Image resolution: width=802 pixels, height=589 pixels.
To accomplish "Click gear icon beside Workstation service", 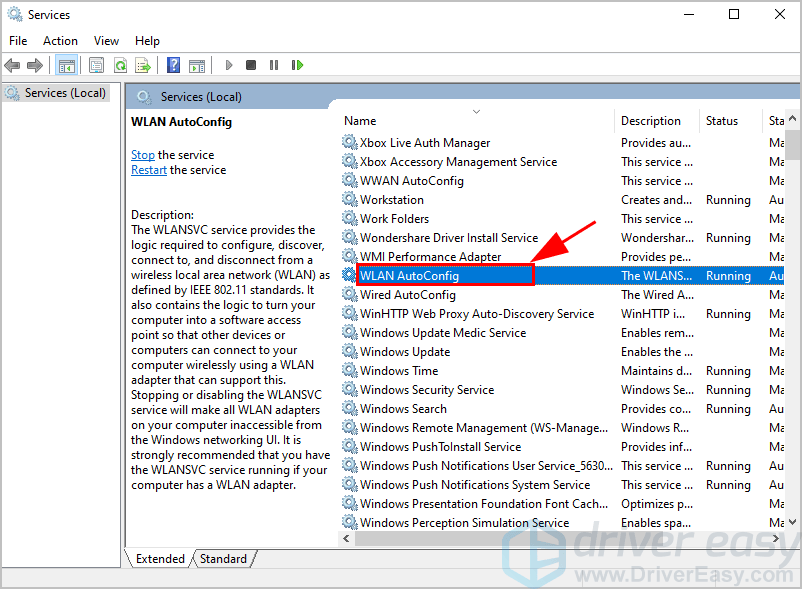I will click(350, 199).
